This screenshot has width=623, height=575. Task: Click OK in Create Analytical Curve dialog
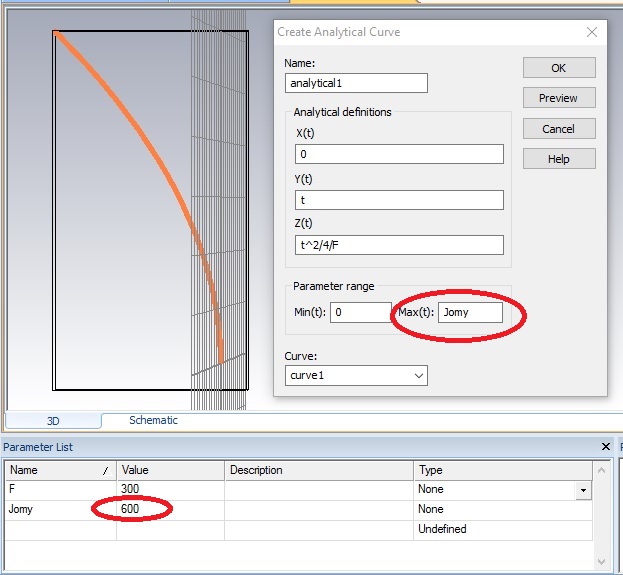click(559, 68)
